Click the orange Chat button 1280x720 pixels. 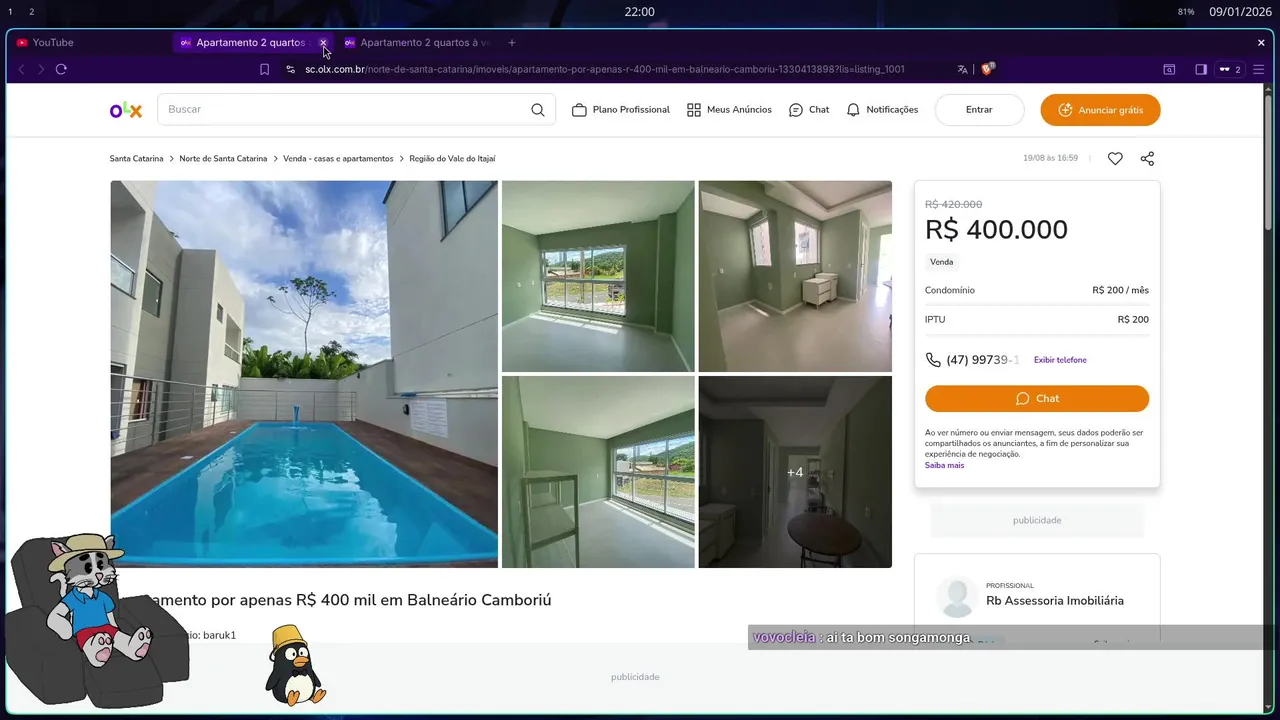click(1037, 398)
